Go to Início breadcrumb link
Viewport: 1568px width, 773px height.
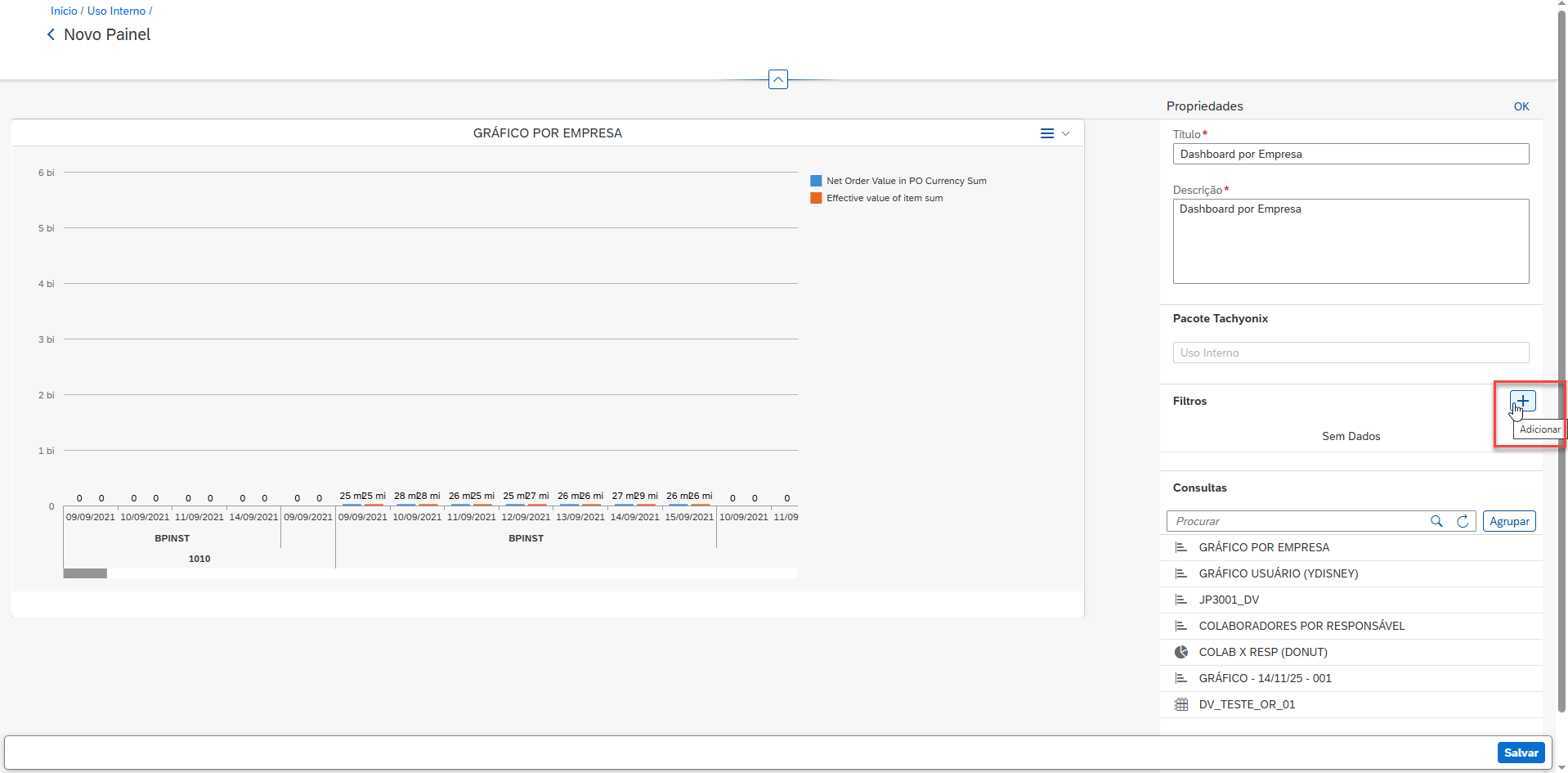64,11
